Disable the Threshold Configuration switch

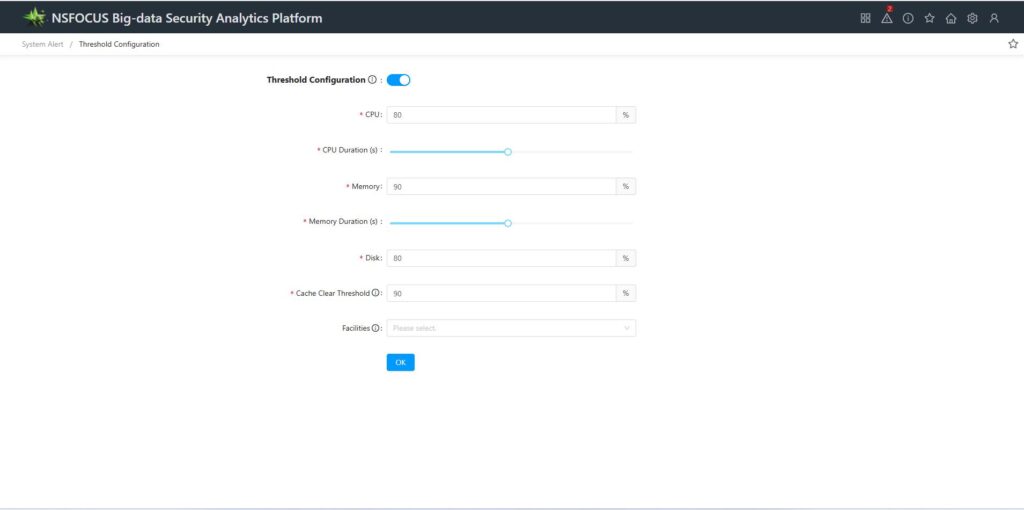point(398,80)
